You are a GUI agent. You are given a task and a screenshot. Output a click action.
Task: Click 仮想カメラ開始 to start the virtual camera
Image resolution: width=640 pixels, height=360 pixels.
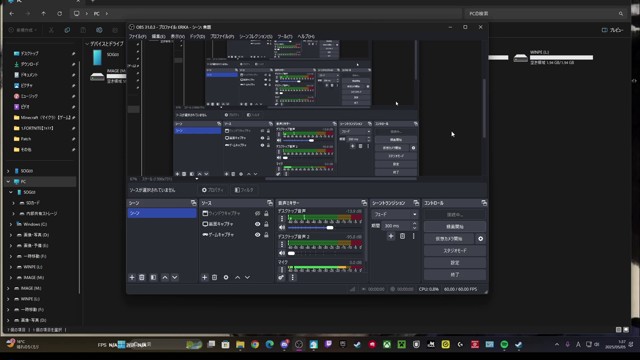pos(449,239)
